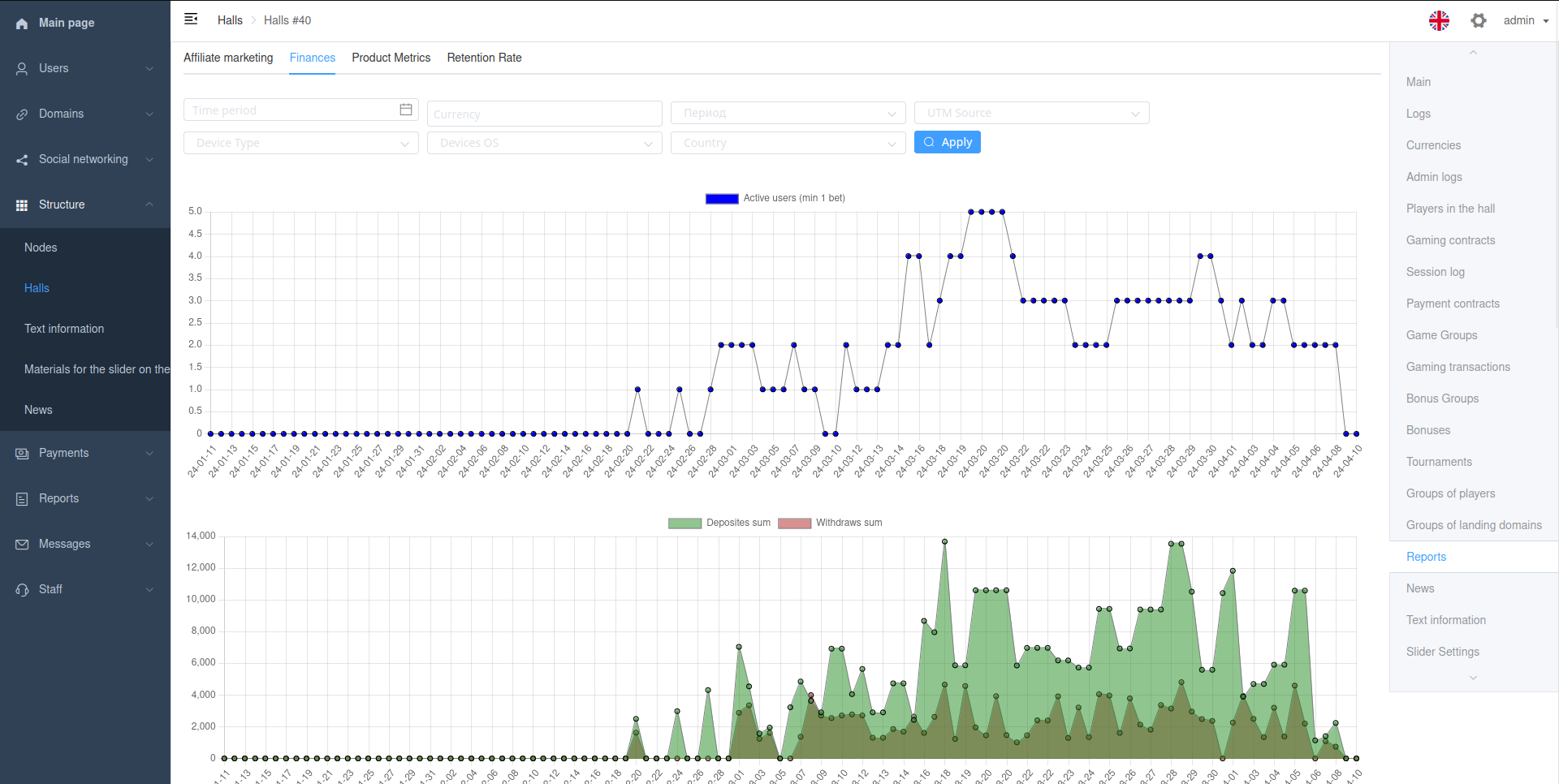Click the Staff headset icon

(22, 590)
